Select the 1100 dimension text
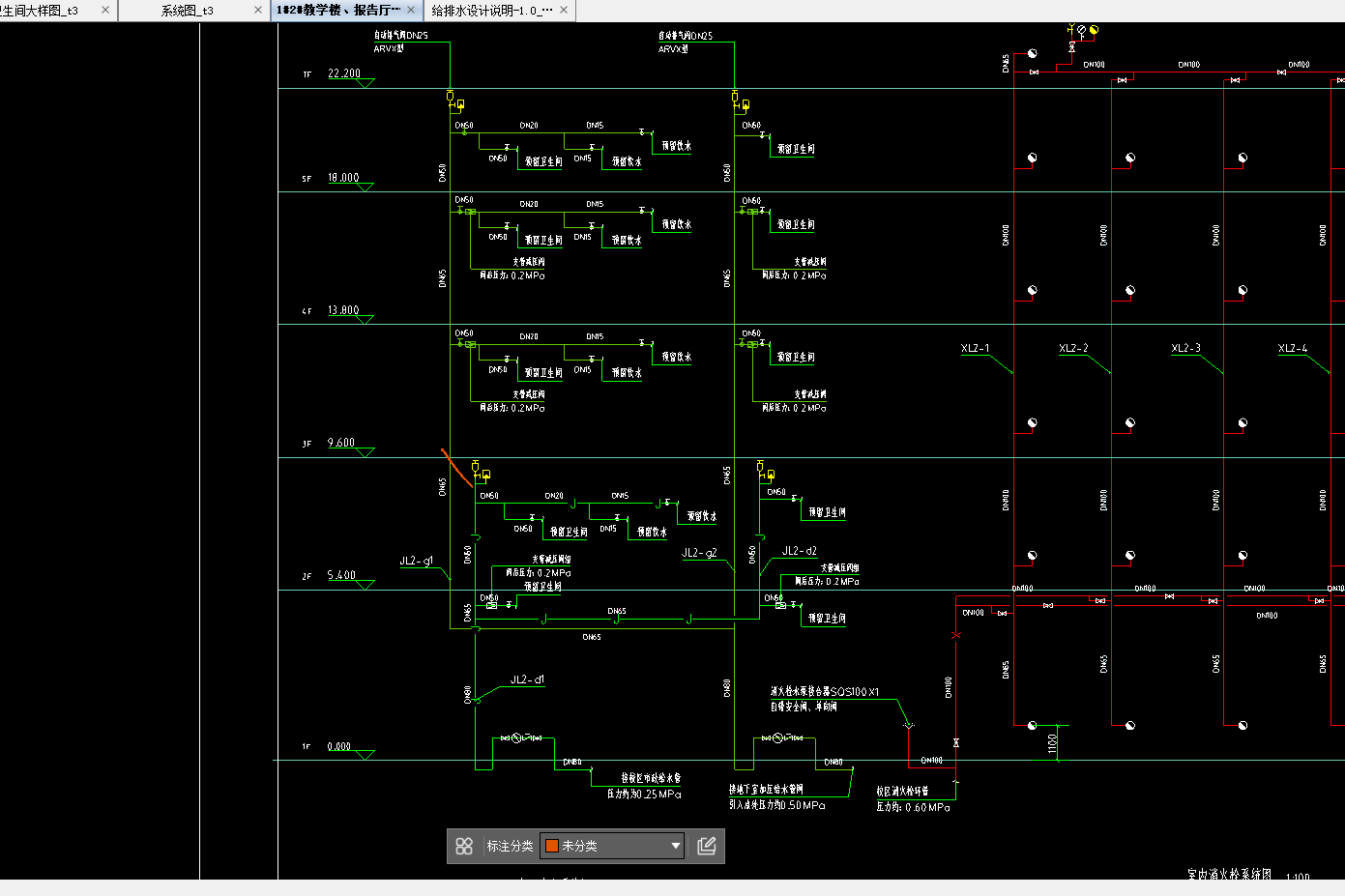 point(1053,743)
